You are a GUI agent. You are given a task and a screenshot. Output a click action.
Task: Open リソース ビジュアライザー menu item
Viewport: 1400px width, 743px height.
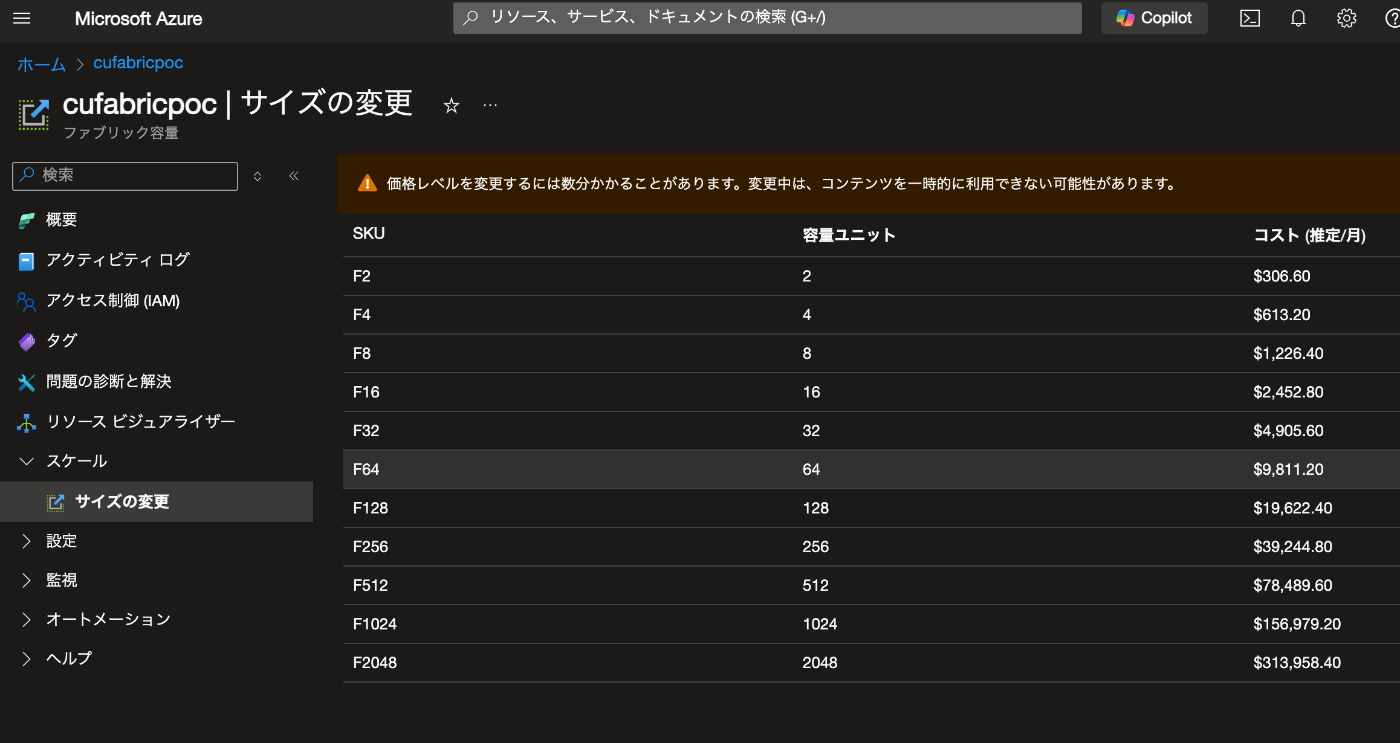click(x=141, y=422)
